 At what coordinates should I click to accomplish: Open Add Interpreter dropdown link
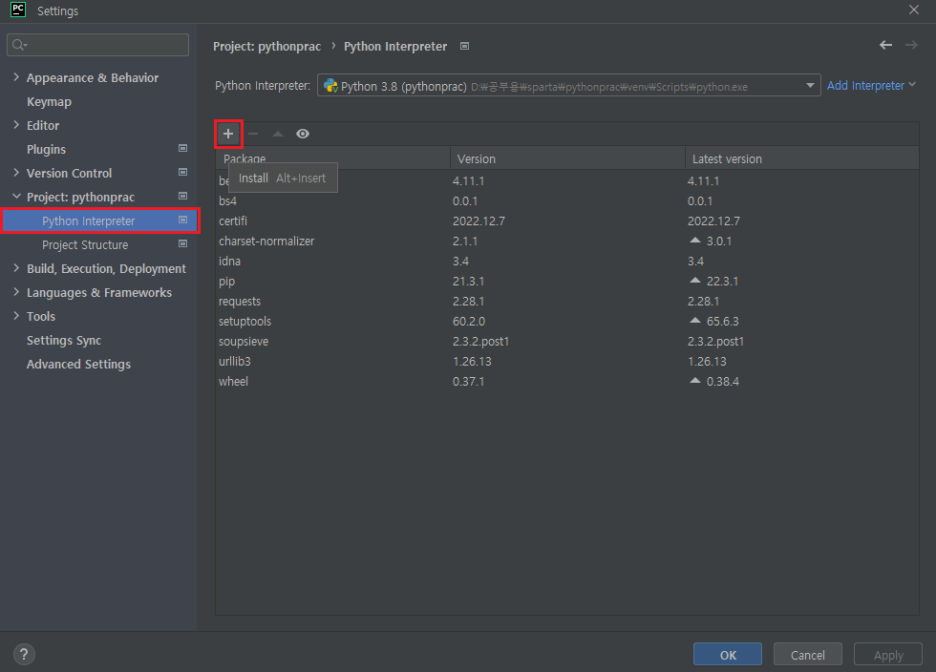coord(871,85)
